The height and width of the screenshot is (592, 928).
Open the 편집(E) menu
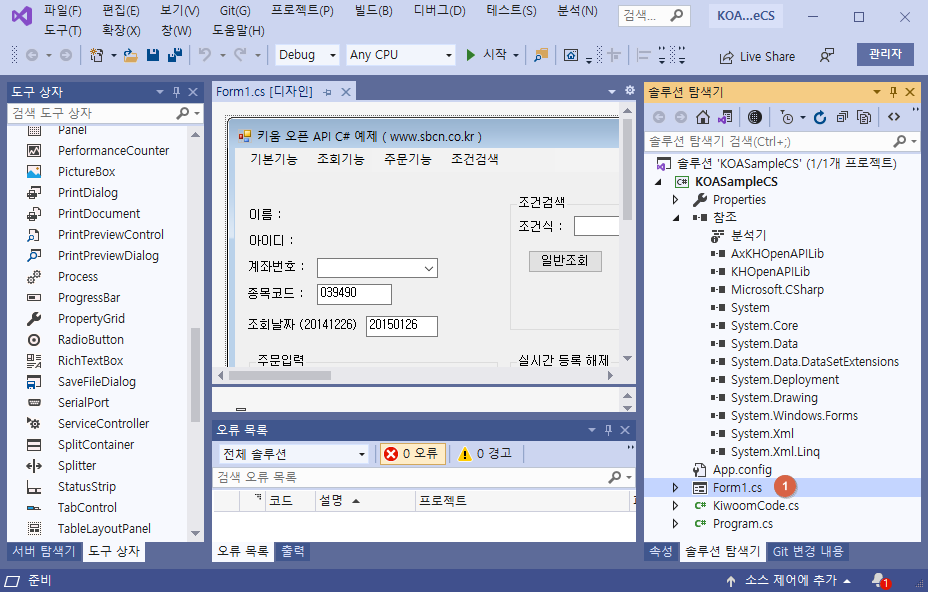pyautogui.click(x=121, y=11)
